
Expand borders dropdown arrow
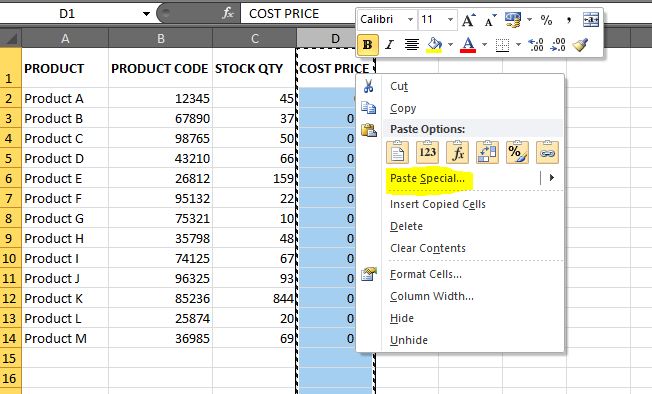click(x=518, y=44)
